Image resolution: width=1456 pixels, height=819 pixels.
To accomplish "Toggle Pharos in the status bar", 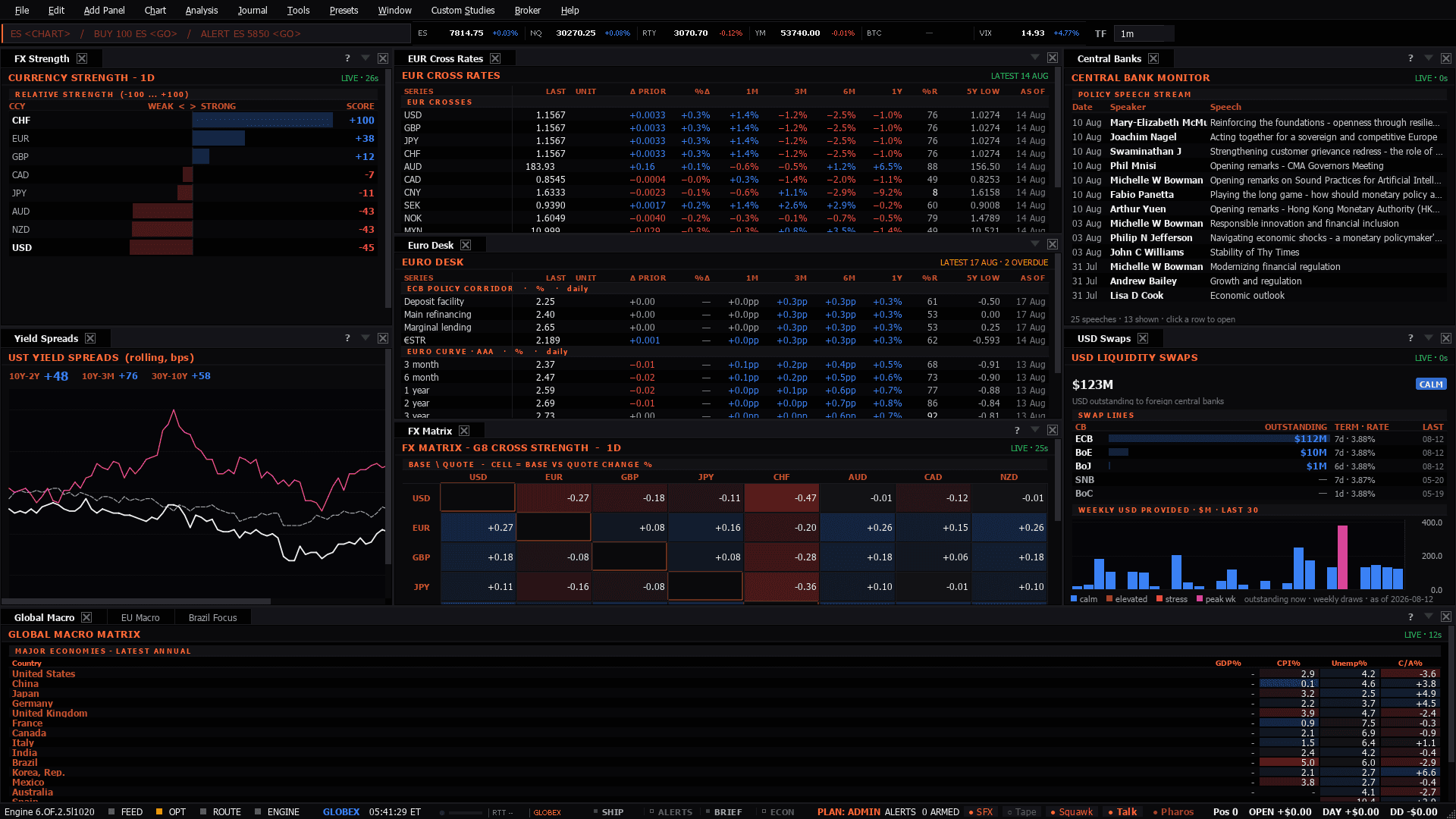I will tap(1173, 811).
